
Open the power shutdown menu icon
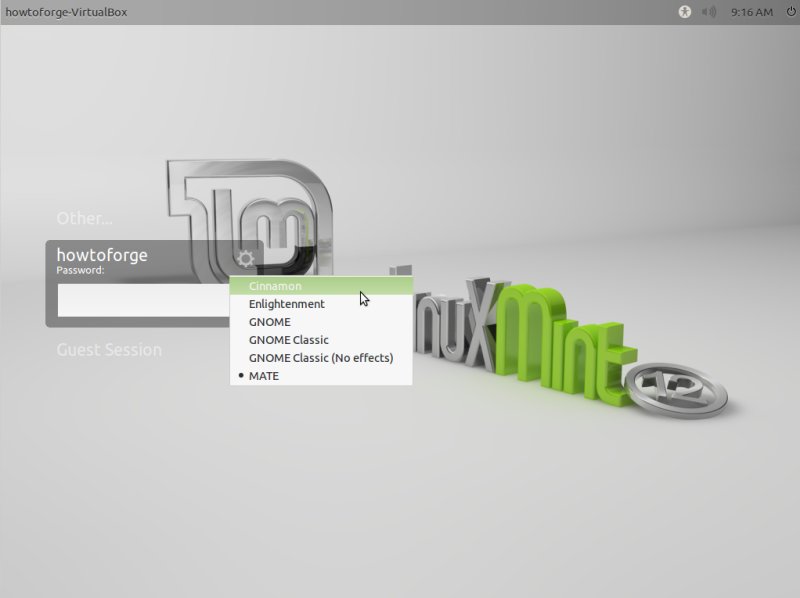(x=791, y=12)
